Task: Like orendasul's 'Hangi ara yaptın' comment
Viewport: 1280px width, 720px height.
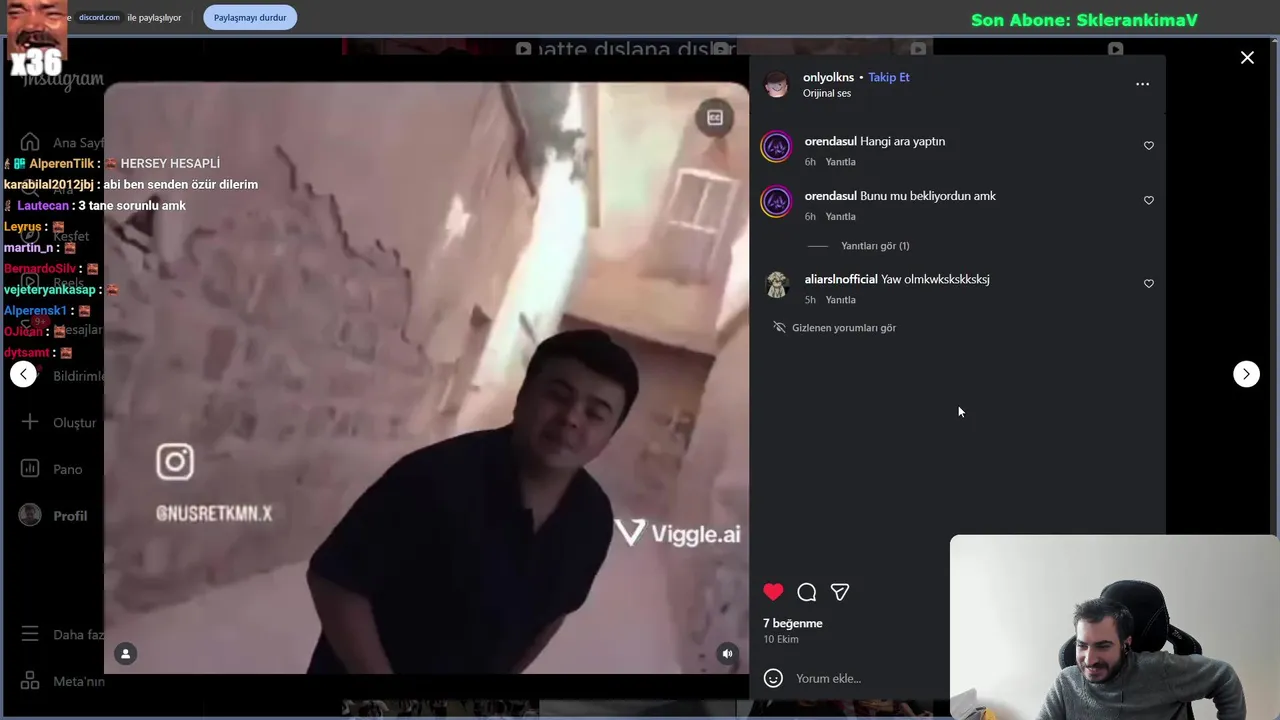Action: coord(1149,146)
